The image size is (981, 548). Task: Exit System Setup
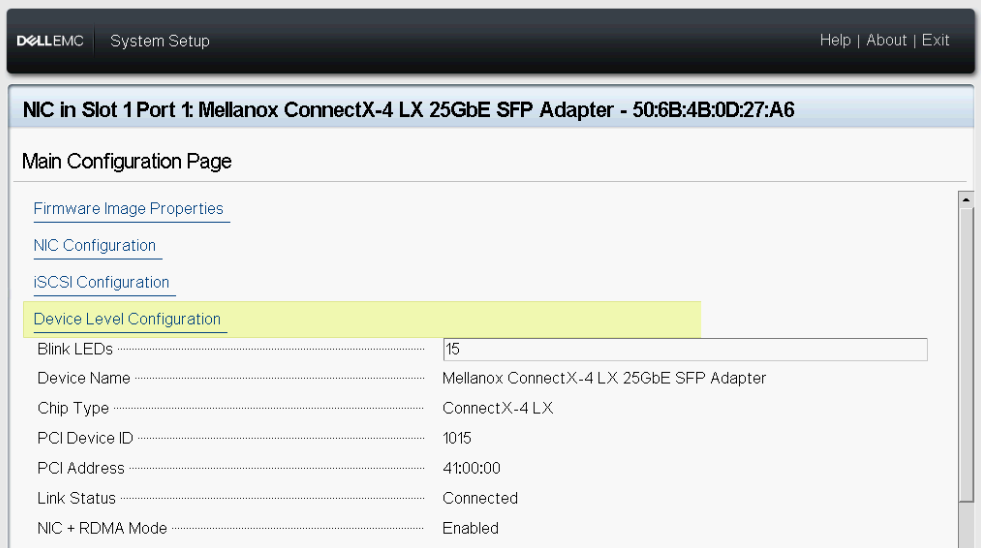tap(936, 40)
